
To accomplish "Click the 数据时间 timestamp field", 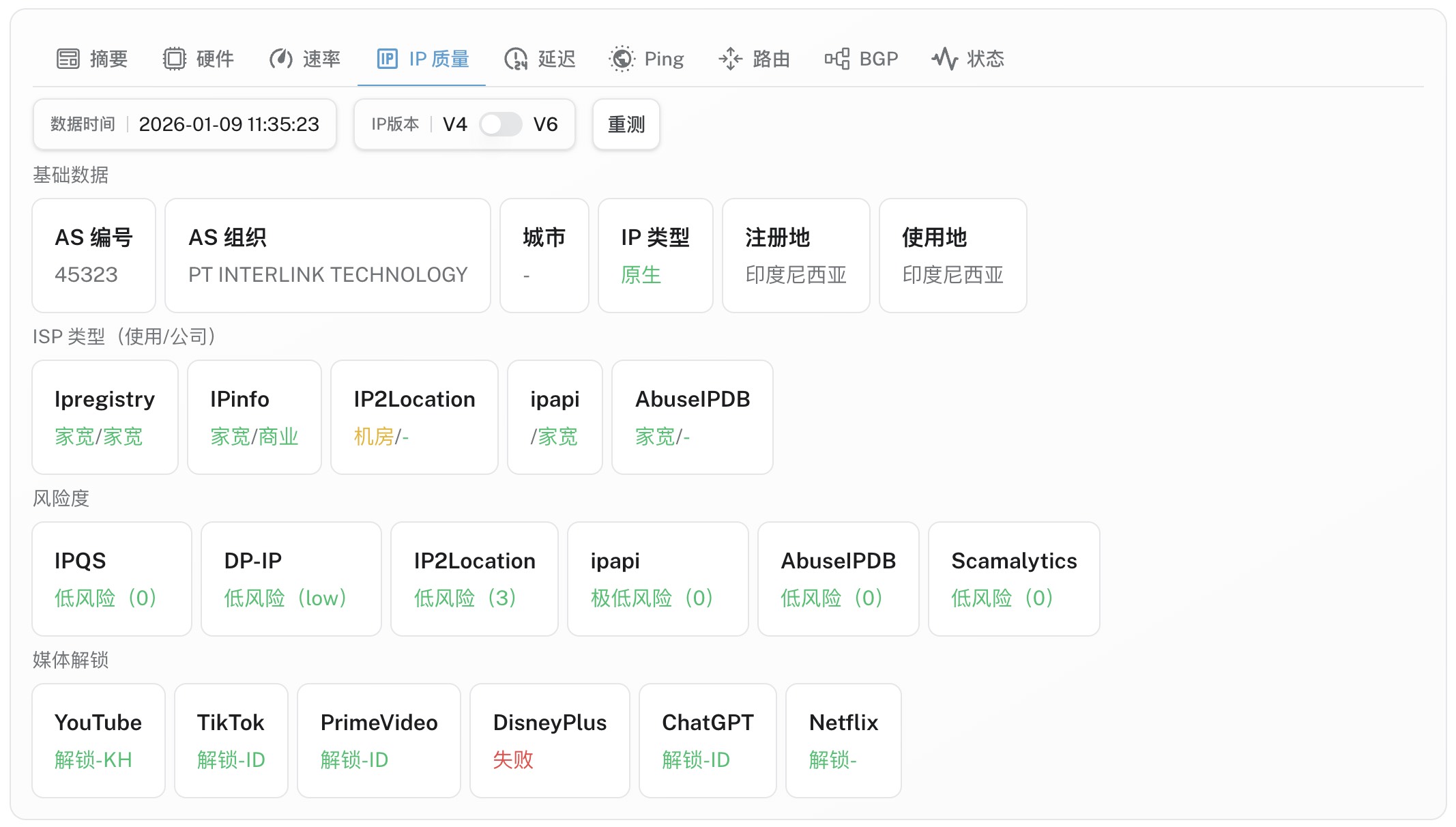I will point(184,124).
